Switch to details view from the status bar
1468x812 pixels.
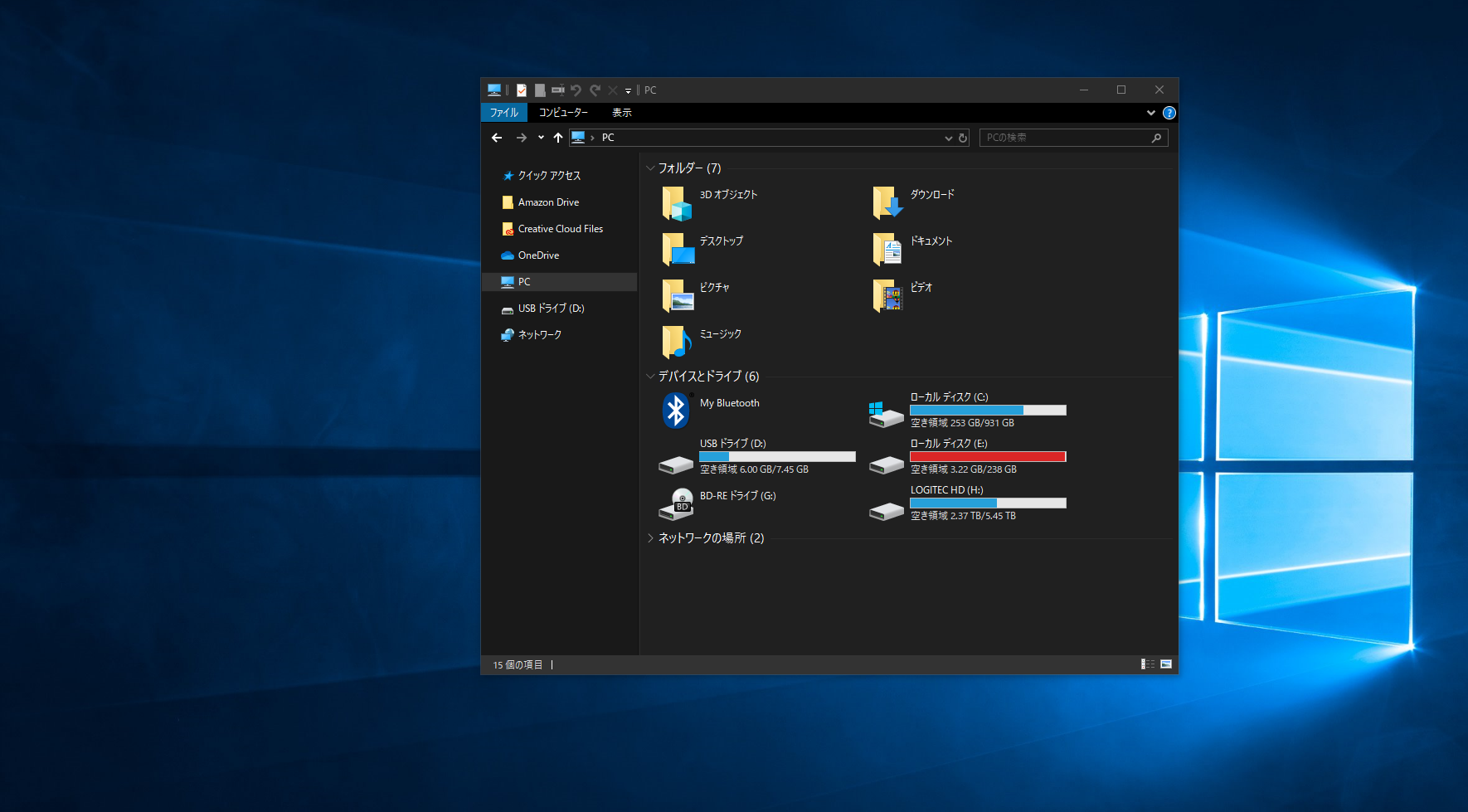pyautogui.click(x=1149, y=664)
